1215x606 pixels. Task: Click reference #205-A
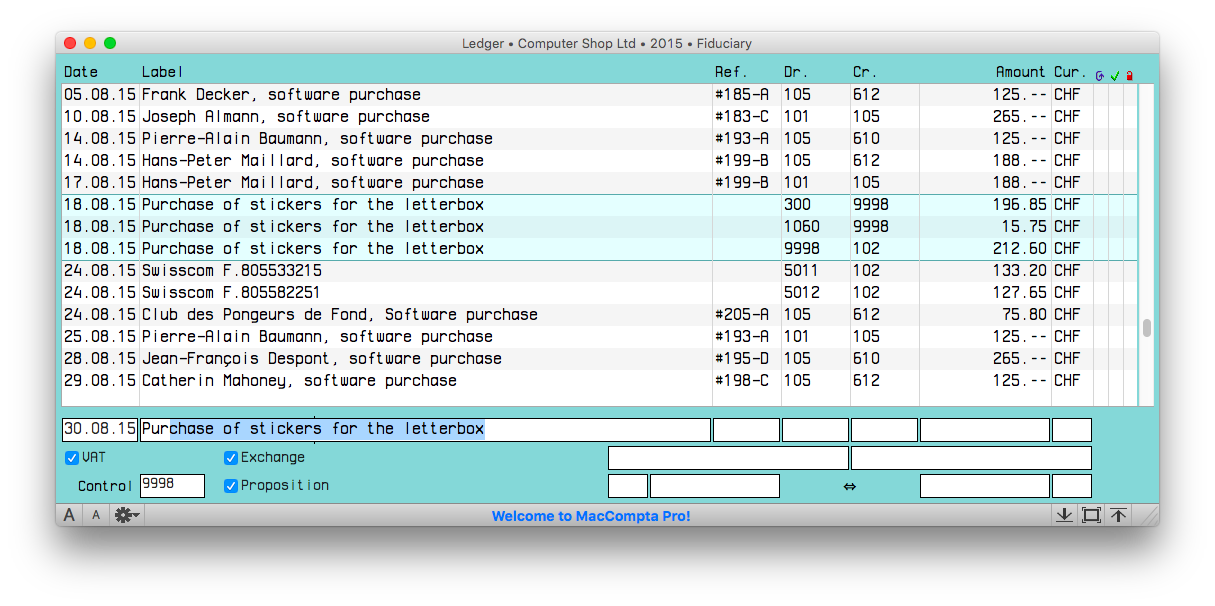coord(742,315)
